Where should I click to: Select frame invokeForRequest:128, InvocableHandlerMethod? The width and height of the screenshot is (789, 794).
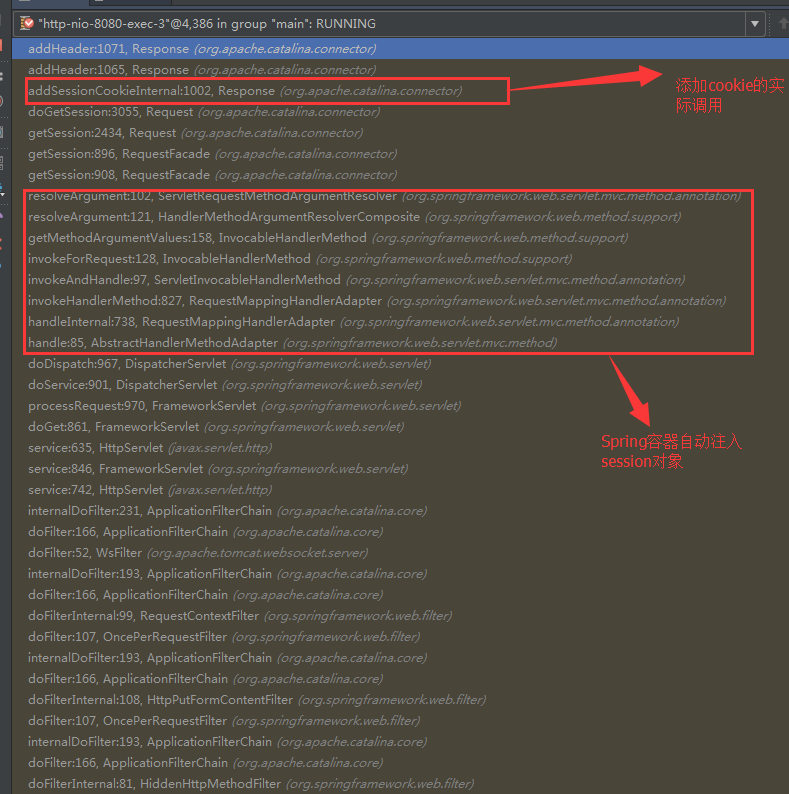click(400, 259)
